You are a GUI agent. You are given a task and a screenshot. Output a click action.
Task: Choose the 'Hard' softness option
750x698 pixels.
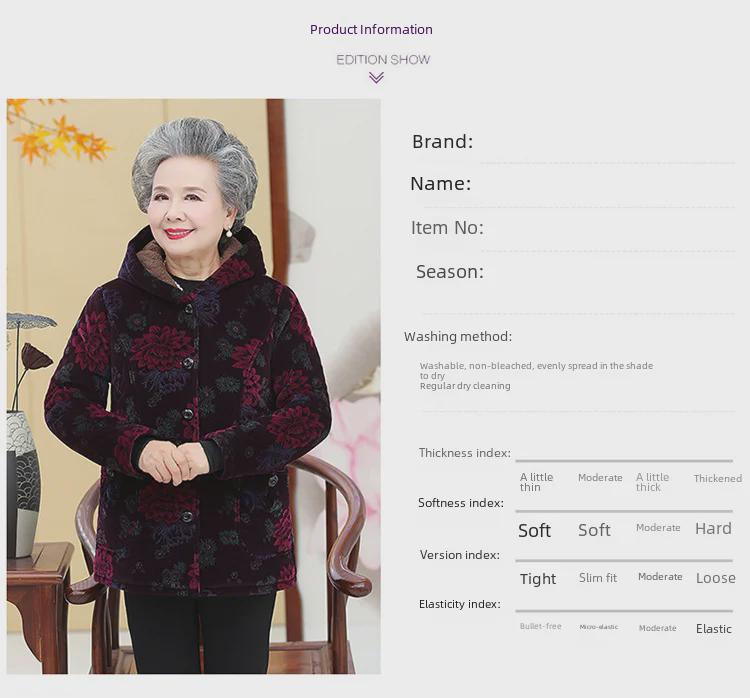[x=713, y=529]
